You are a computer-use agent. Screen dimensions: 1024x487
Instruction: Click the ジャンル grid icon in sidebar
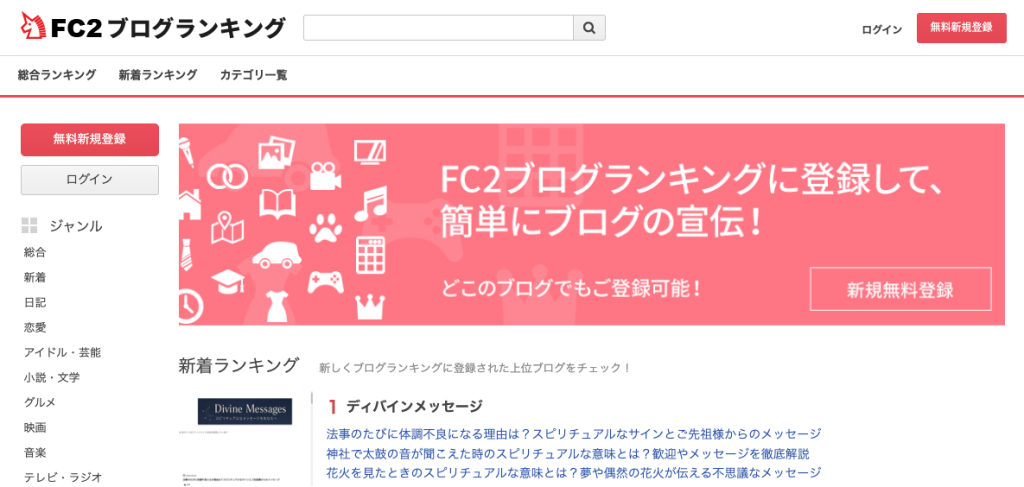pyautogui.click(x=29, y=226)
